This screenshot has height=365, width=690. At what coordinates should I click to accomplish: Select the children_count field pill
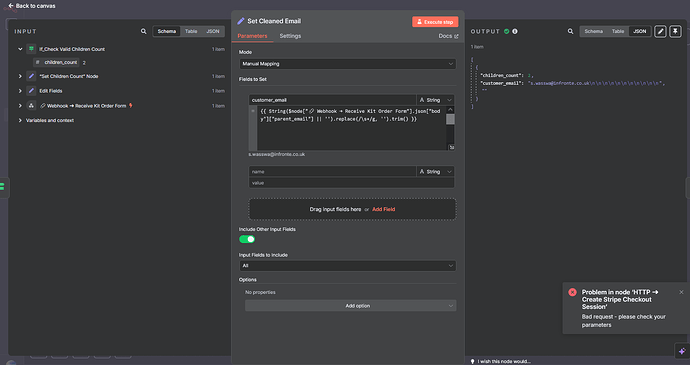(x=57, y=62)
